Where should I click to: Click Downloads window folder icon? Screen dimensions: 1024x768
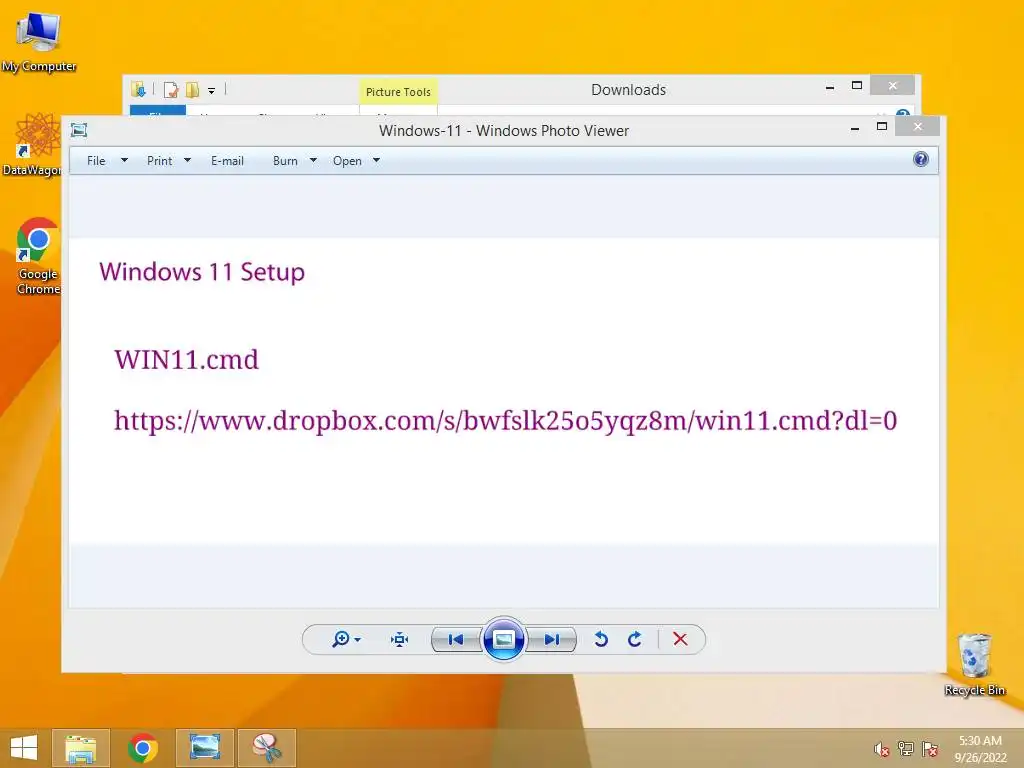[x=138, y=89]
